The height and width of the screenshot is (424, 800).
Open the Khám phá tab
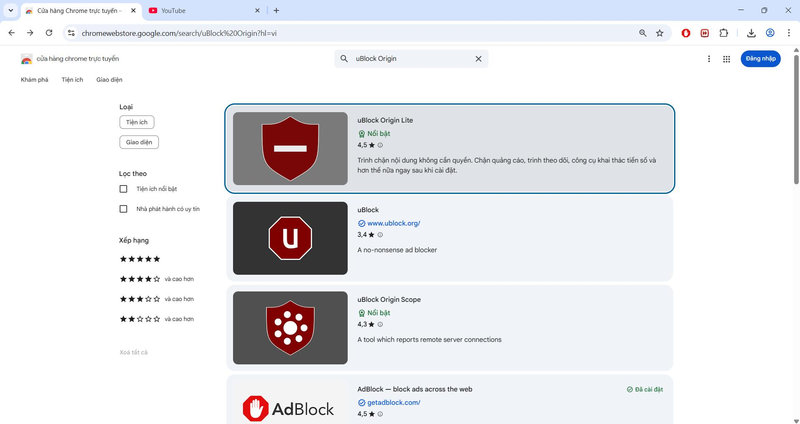coord(34,80)
